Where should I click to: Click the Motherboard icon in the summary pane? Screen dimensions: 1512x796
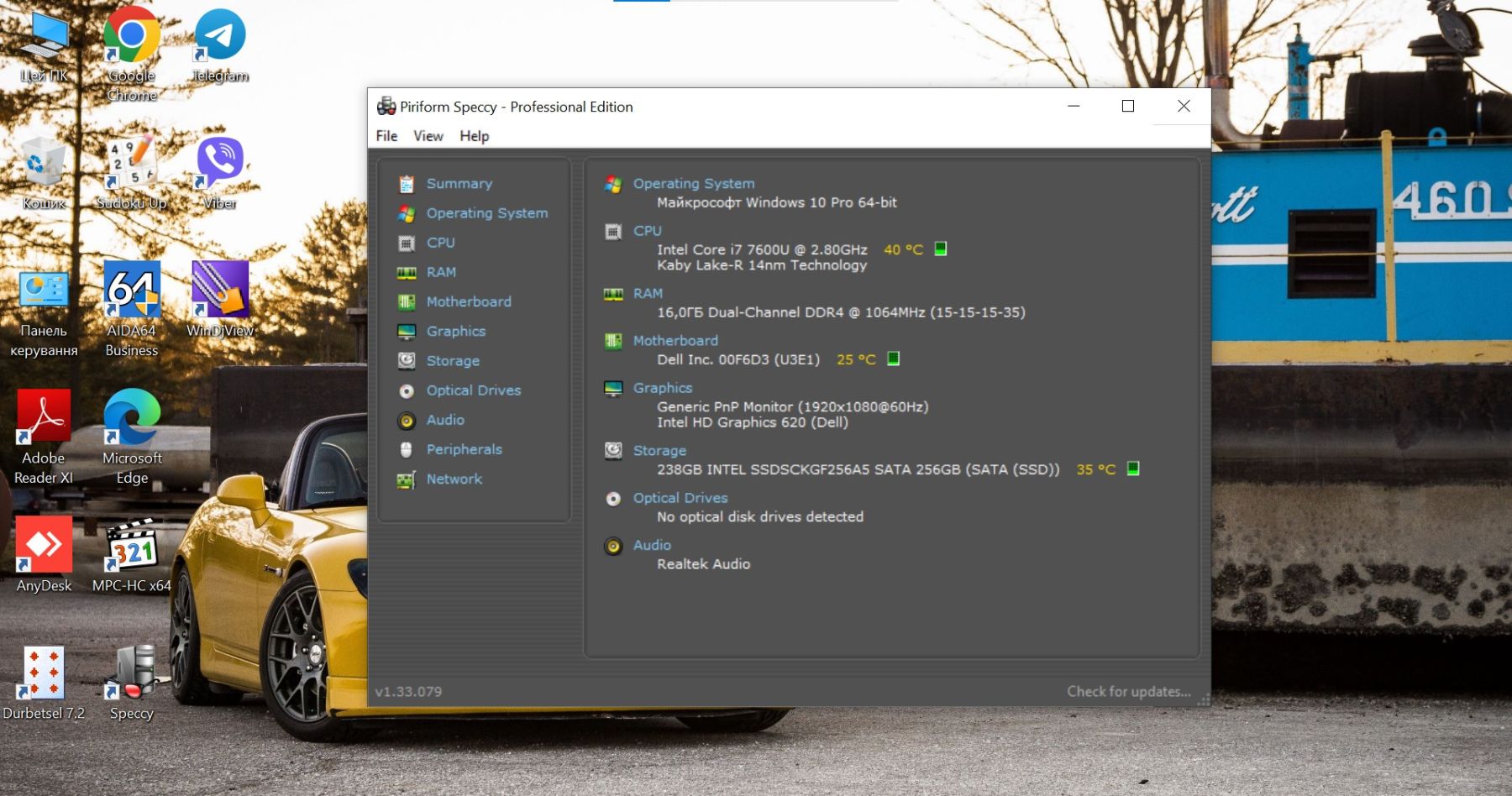[x=613, y=341]
